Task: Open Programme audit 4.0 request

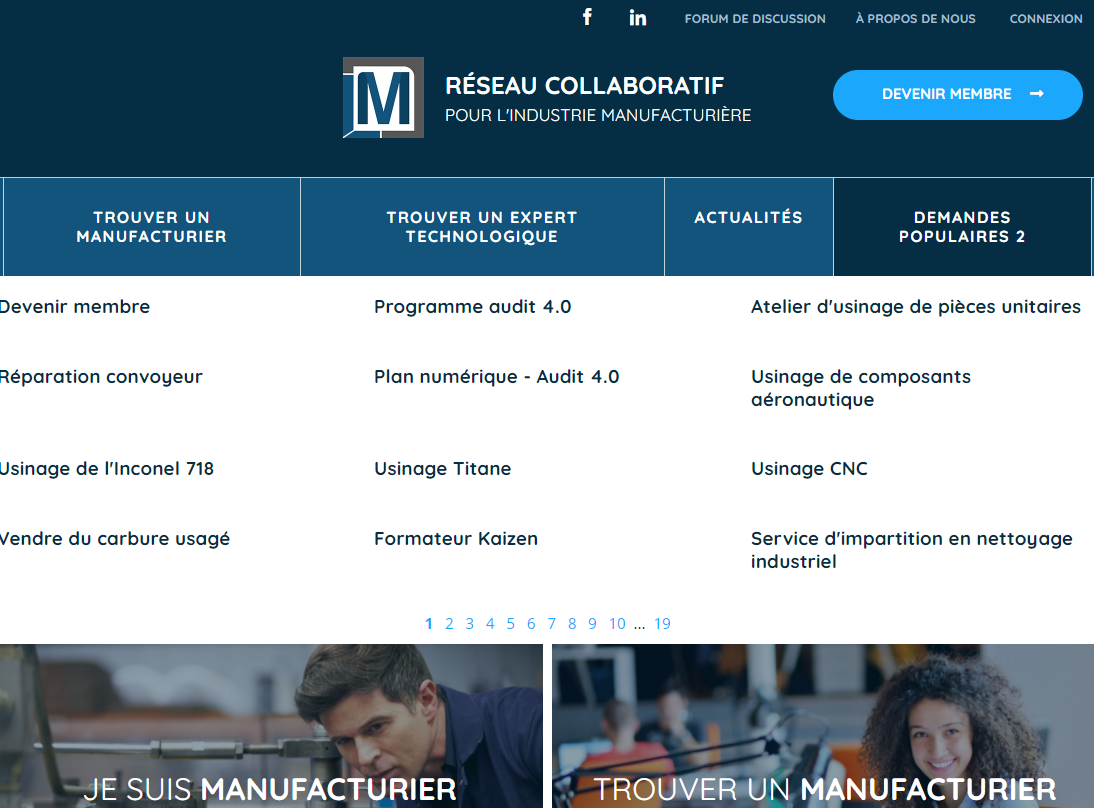Action: (472, 307)
